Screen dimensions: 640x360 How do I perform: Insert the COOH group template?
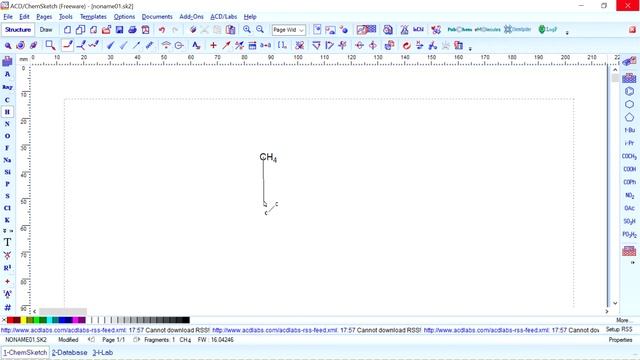(629, 169)
